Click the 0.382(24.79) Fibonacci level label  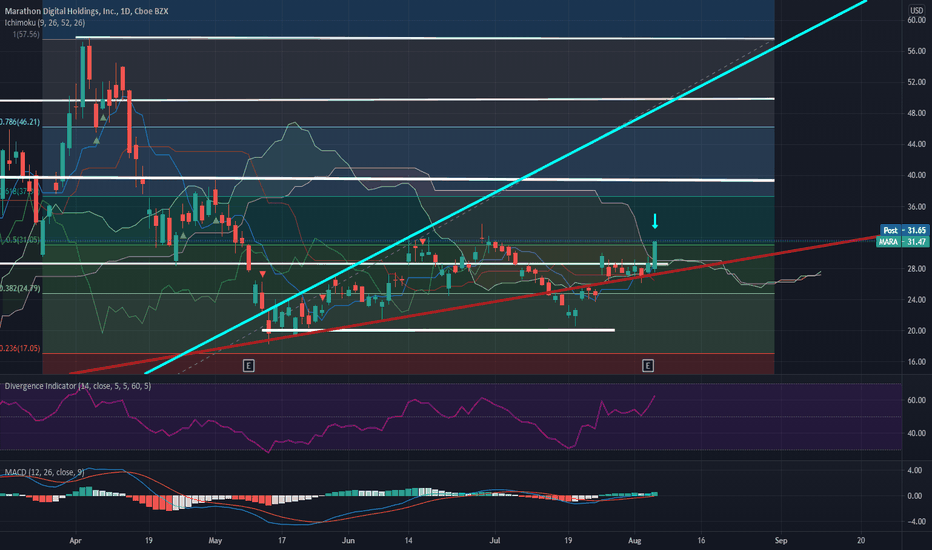tap(20, 288)
